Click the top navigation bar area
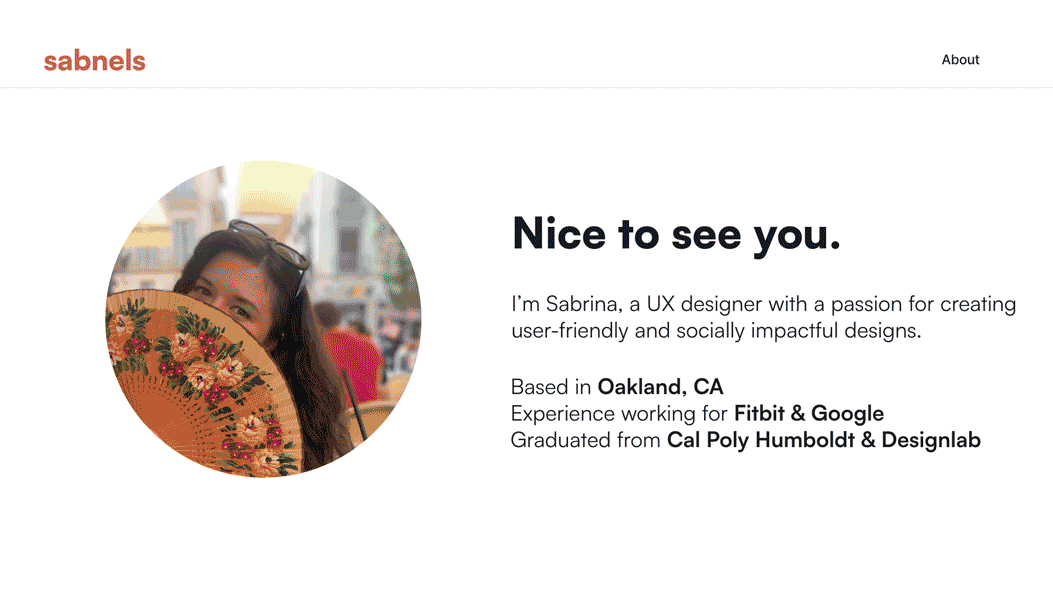This screenshot has height=601, width=1053. [526, 43]
